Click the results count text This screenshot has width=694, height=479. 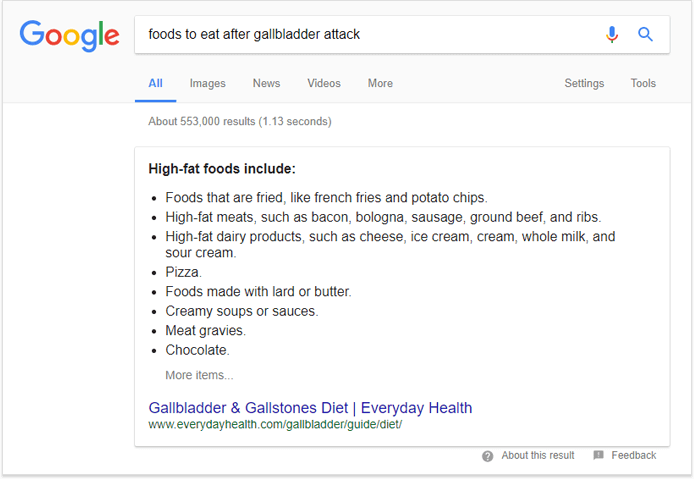click(240, 121)
